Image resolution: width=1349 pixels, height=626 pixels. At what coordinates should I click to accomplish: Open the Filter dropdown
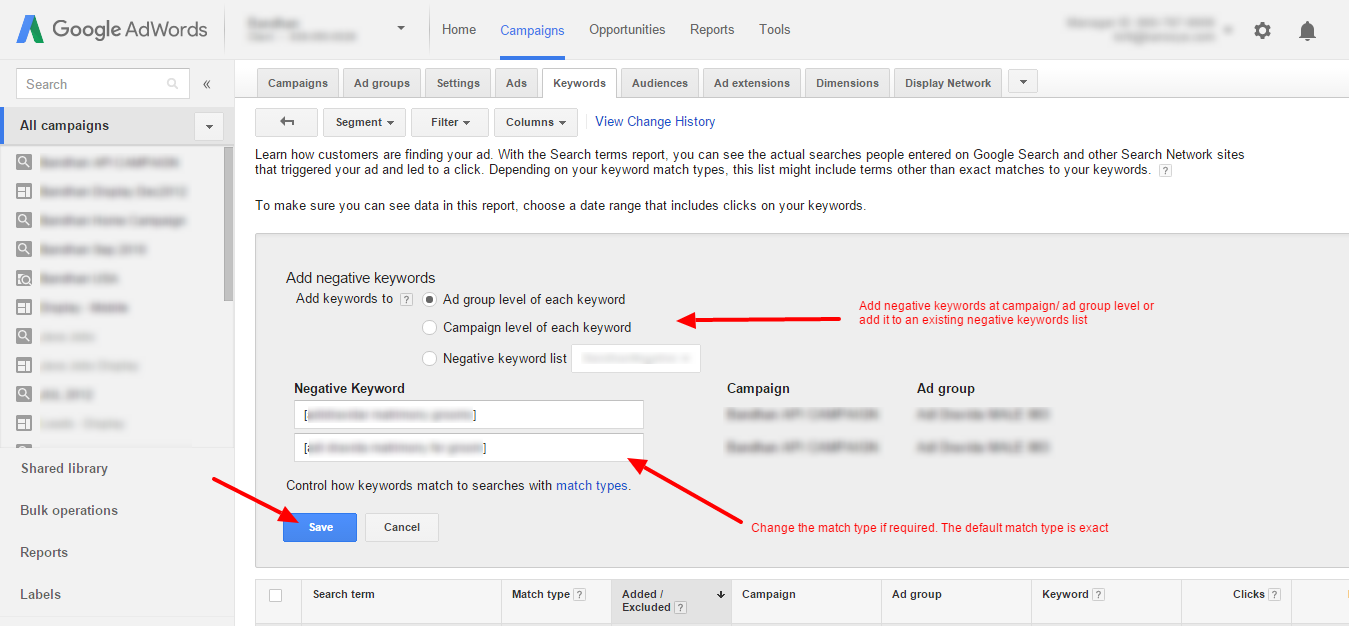pos(450,122)
